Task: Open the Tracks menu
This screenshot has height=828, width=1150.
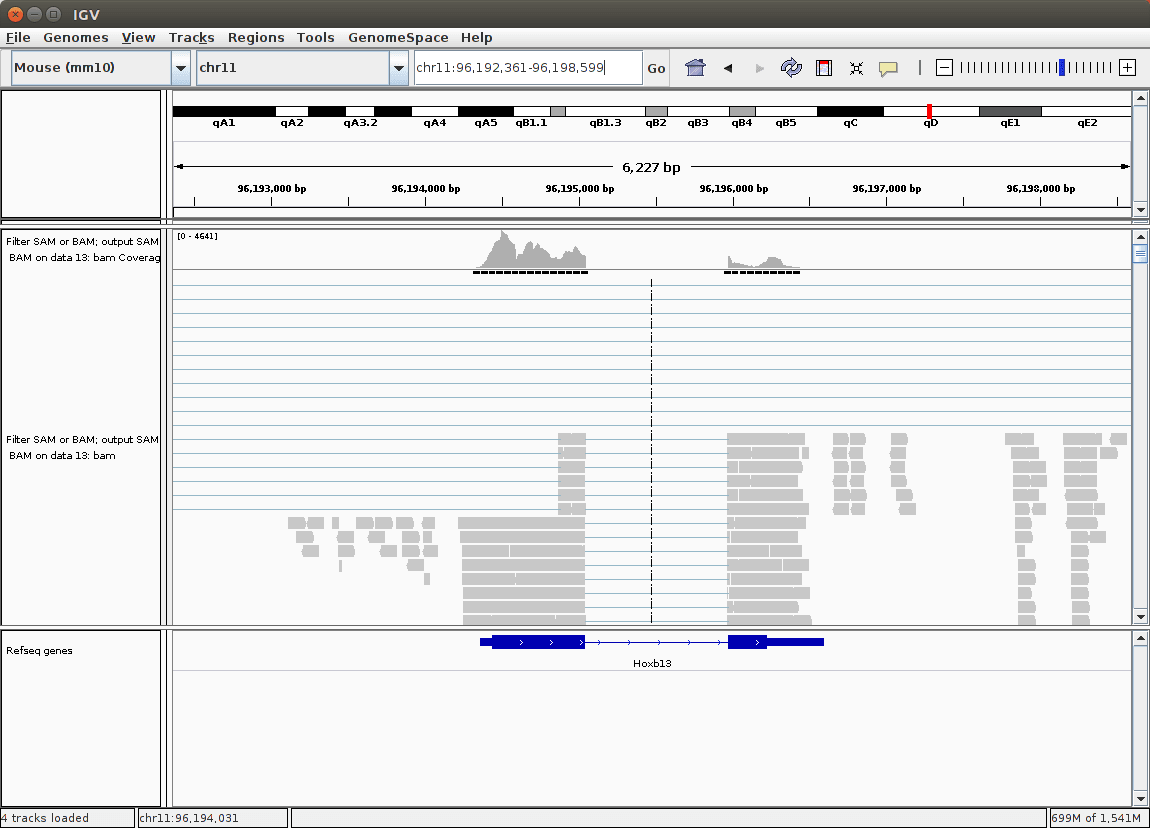Action: click(191, 37)
